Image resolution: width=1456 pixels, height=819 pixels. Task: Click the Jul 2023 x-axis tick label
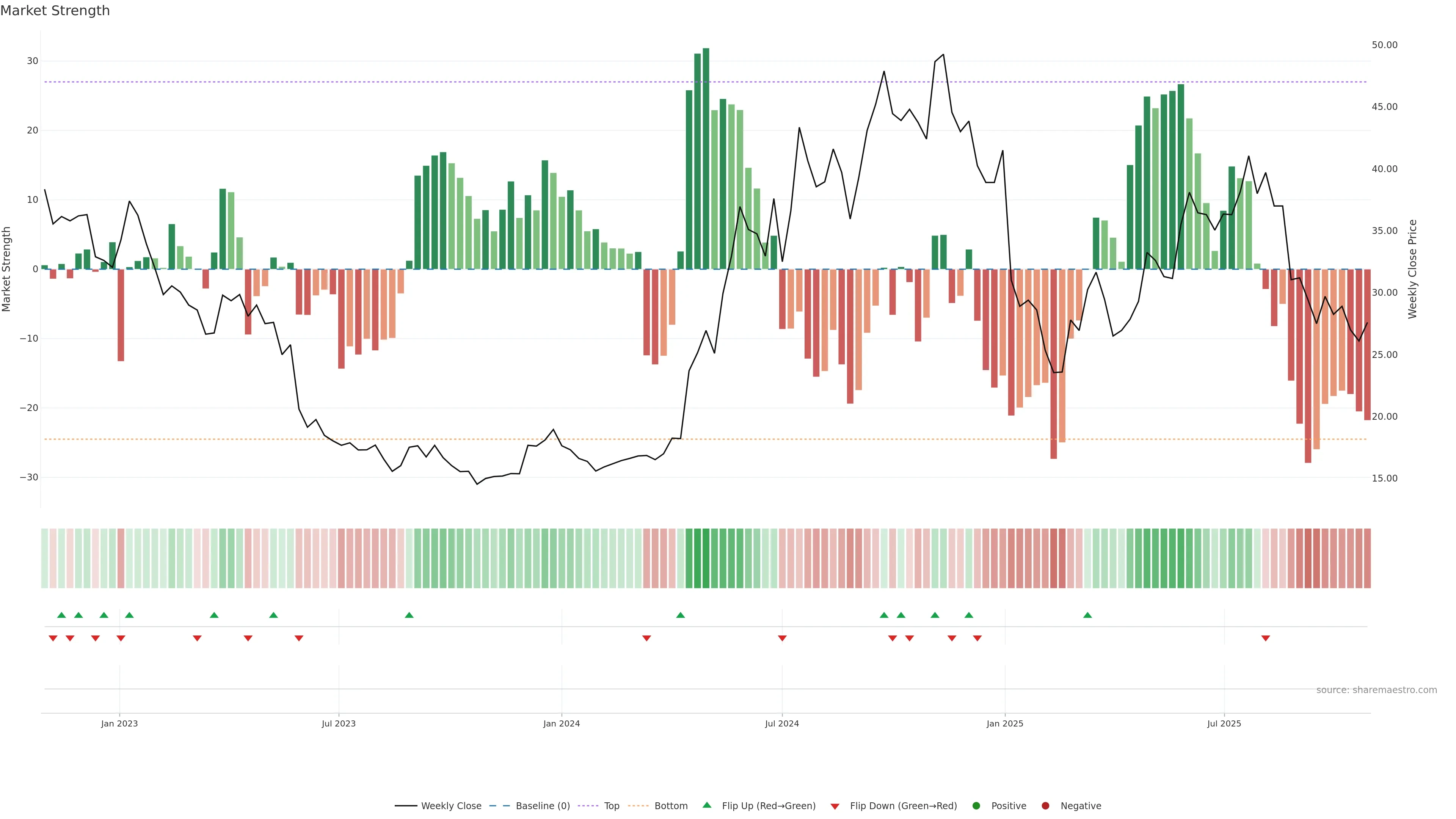(339, 723)
